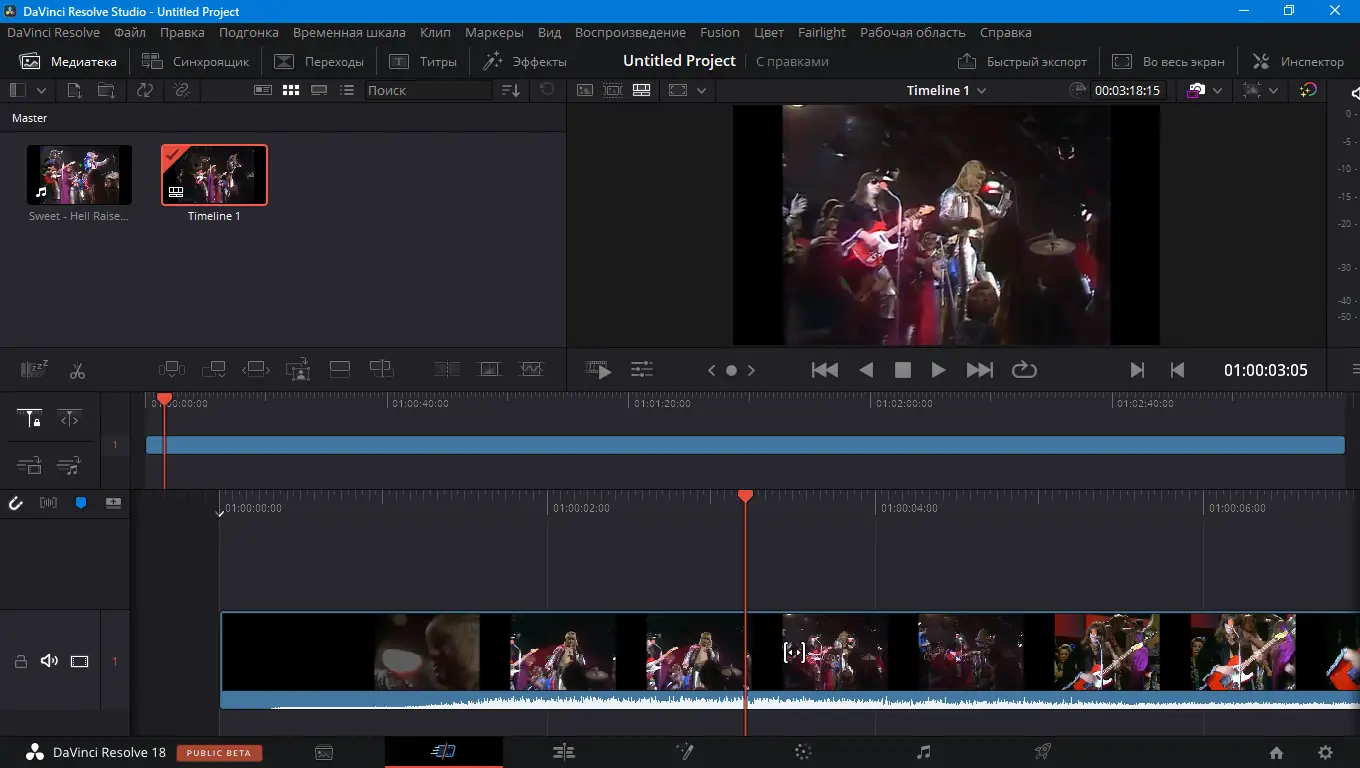Toggle timeline snapping magnet

16,503
